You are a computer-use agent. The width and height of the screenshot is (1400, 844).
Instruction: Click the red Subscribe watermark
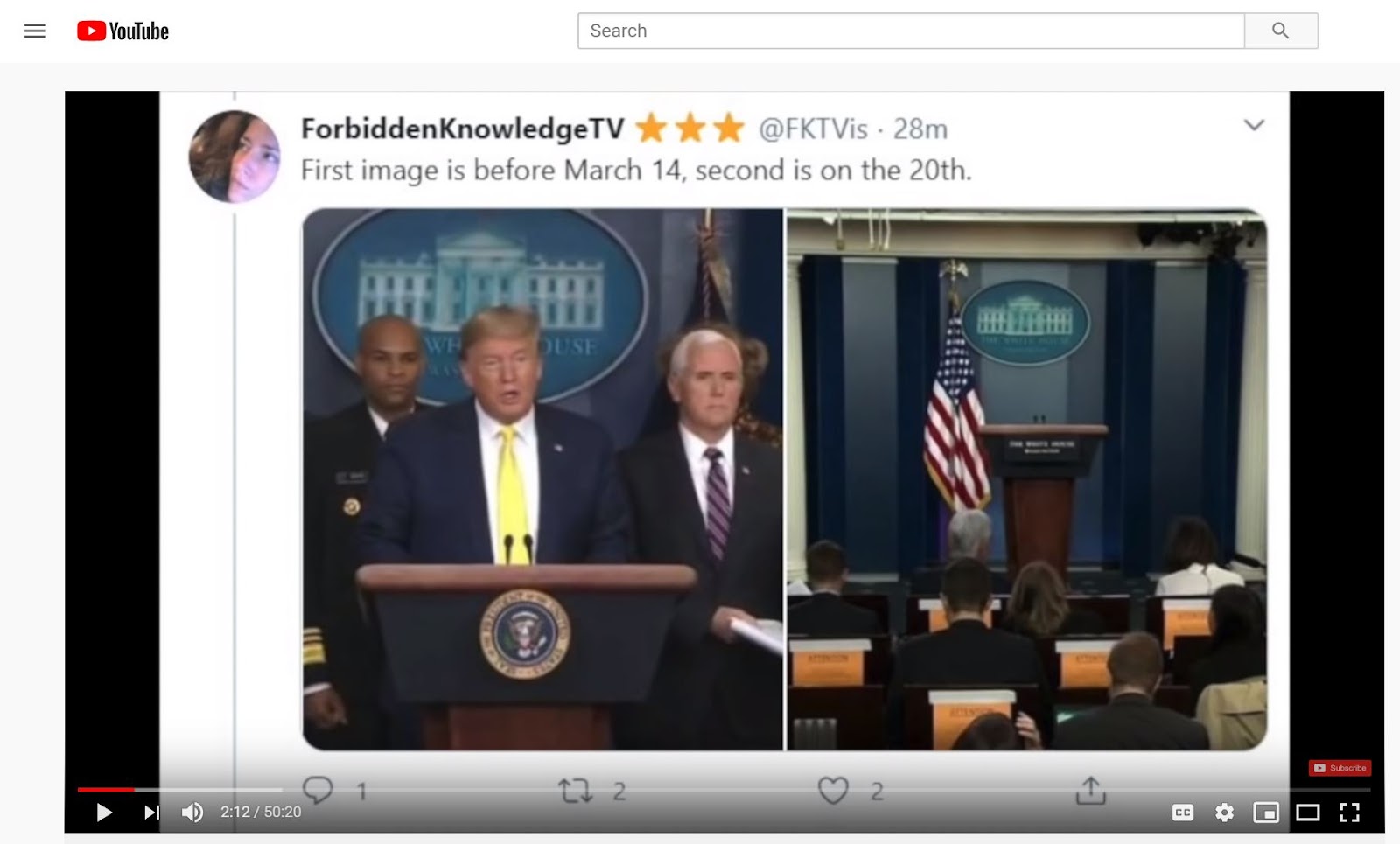[x=1340, y=768]
